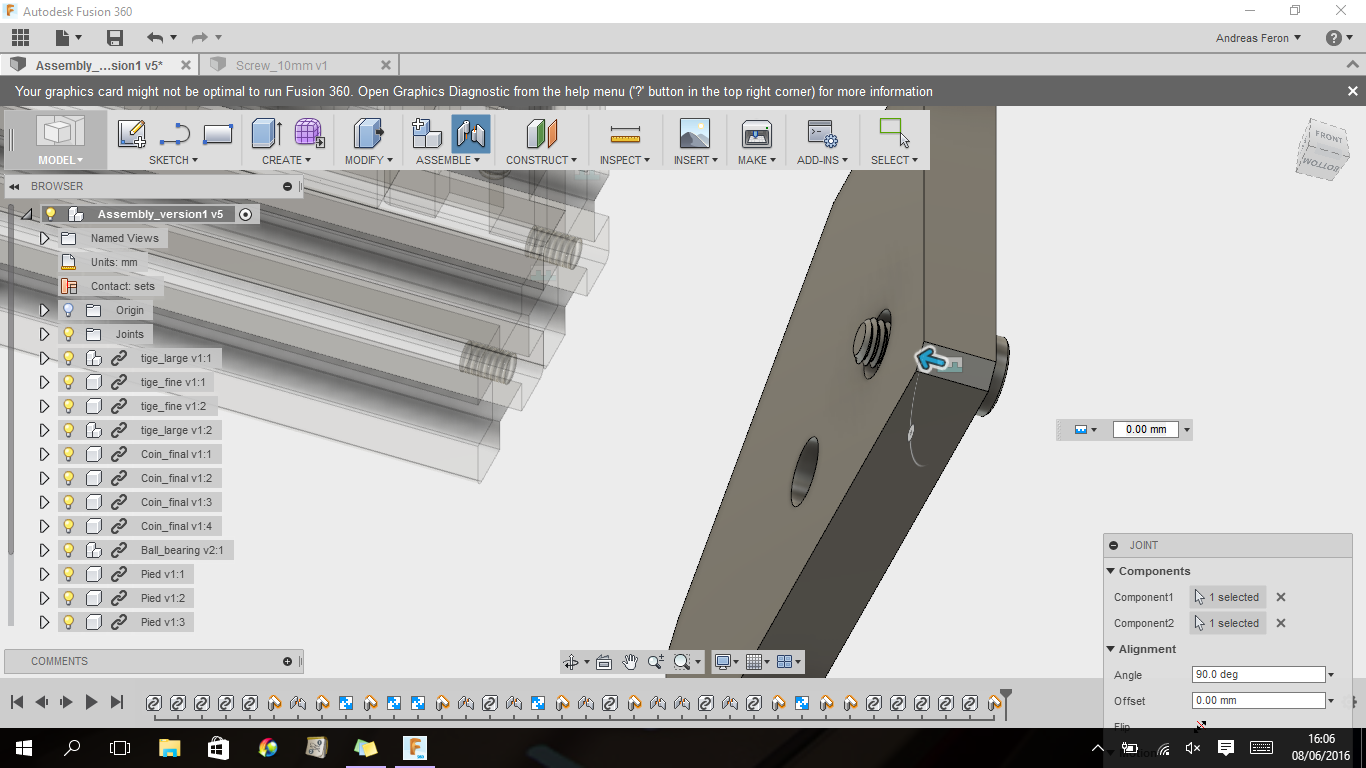Open the ASSEMBLE menu
Viewport: 1366px width, 768px height.
click(448, 160)
